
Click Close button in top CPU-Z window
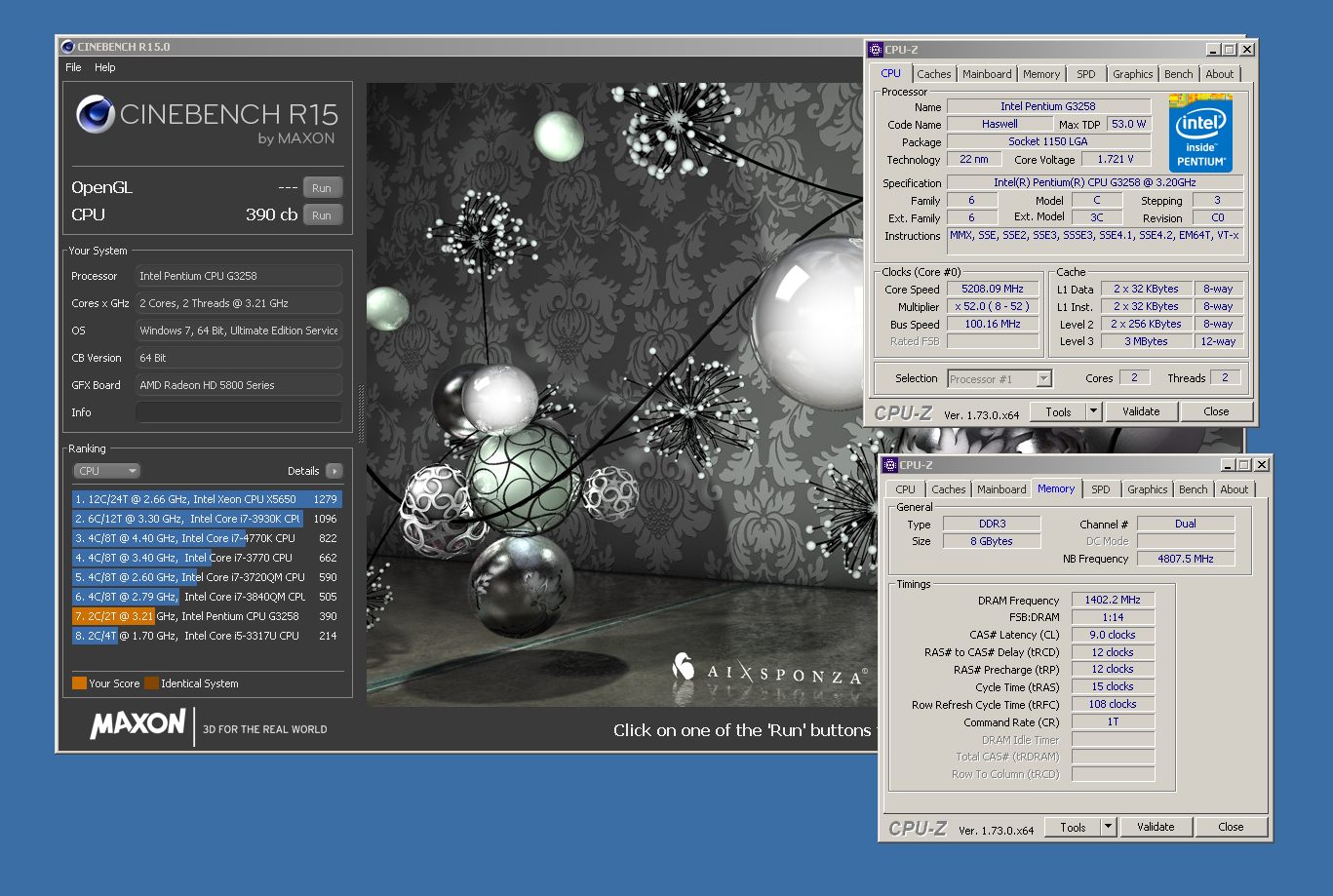pyautogui.click(x=1216, y=412)
